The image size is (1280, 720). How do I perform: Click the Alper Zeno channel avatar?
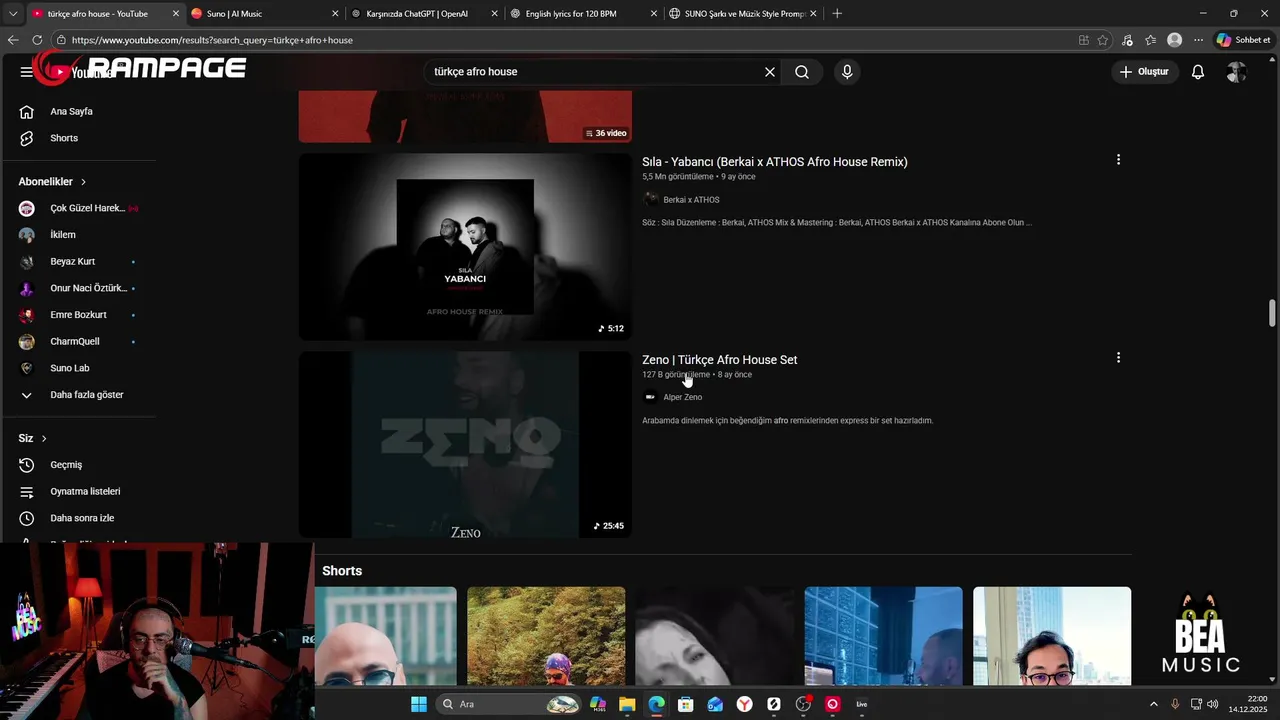click(x=651, y=397)
